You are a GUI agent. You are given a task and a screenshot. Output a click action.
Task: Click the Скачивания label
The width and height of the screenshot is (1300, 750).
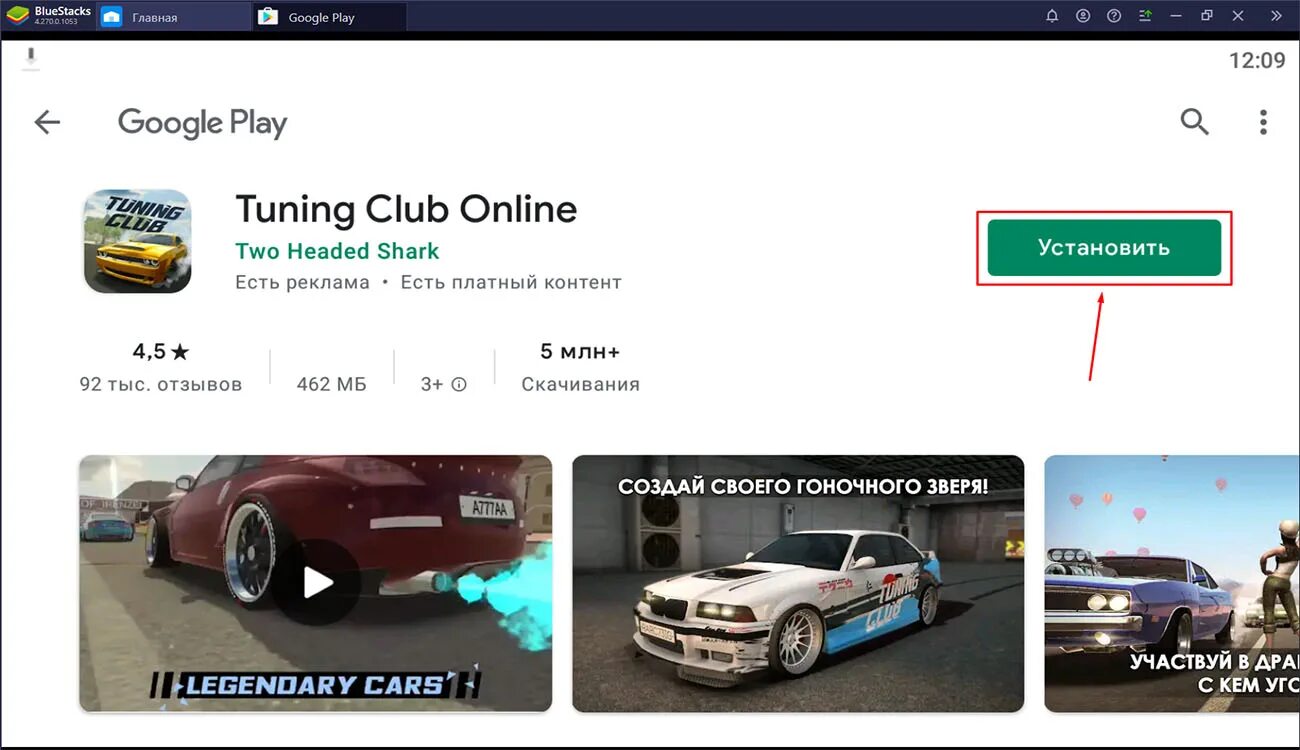[x=580, y=384]
